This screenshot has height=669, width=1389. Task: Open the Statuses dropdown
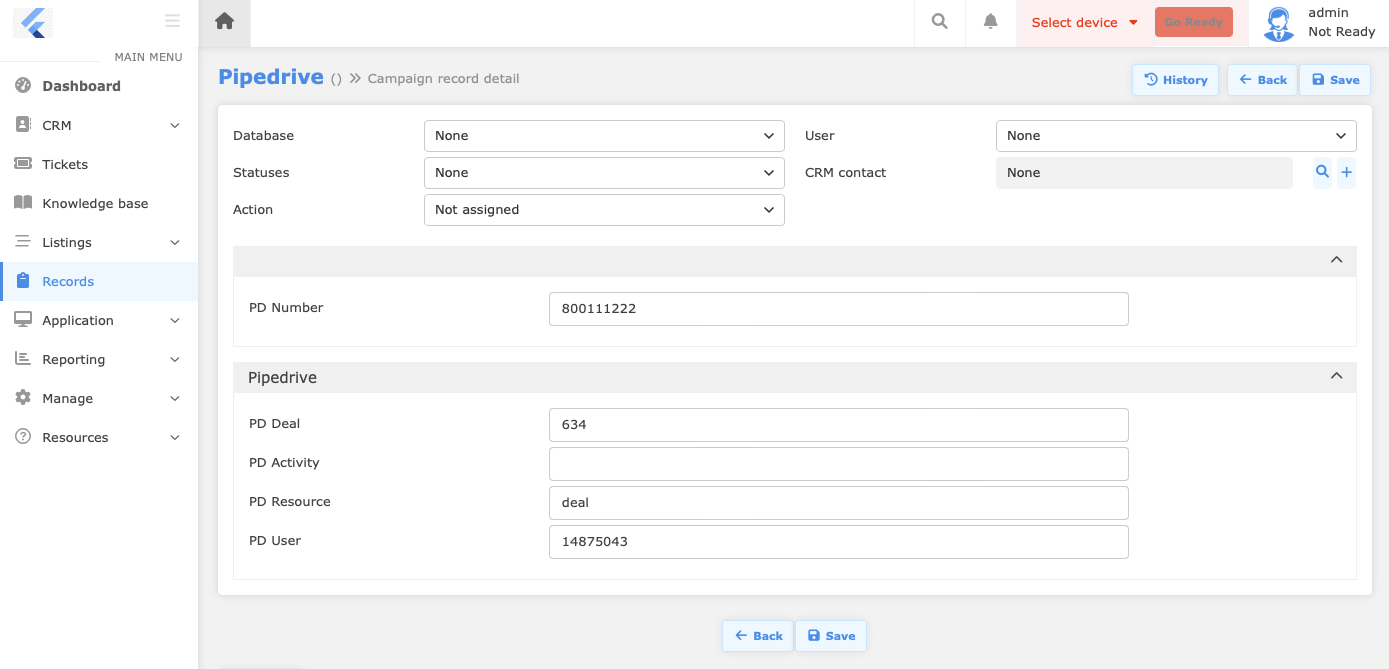tap(604, 172)
